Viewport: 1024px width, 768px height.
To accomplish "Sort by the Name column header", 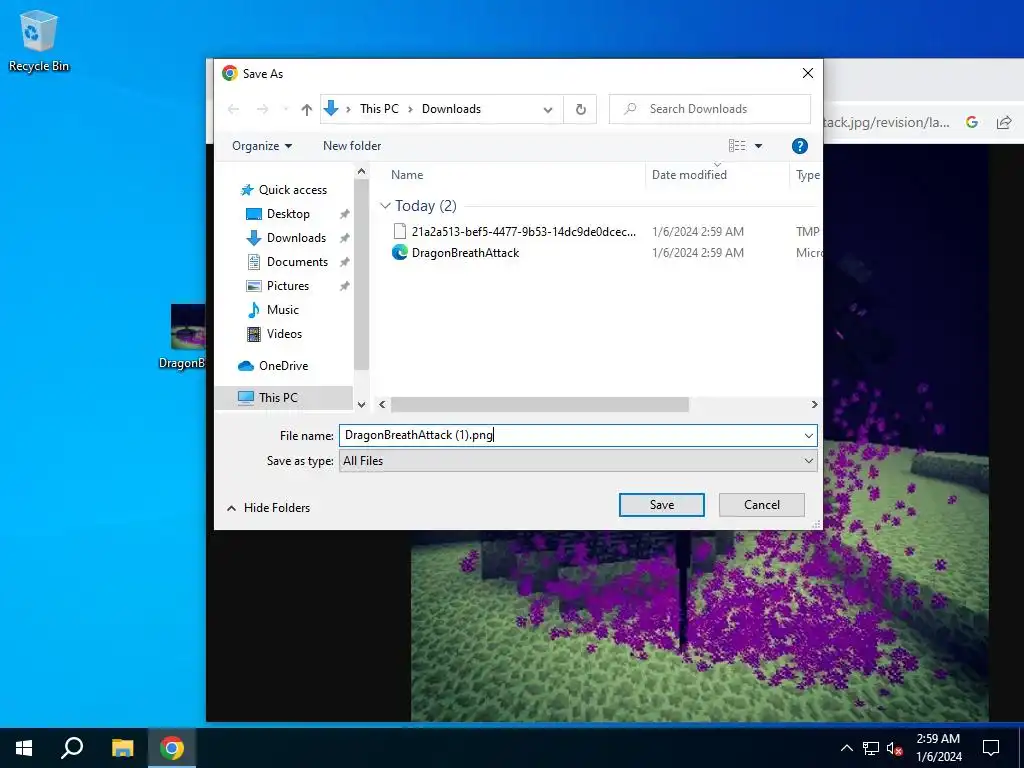I will point(407,174).
